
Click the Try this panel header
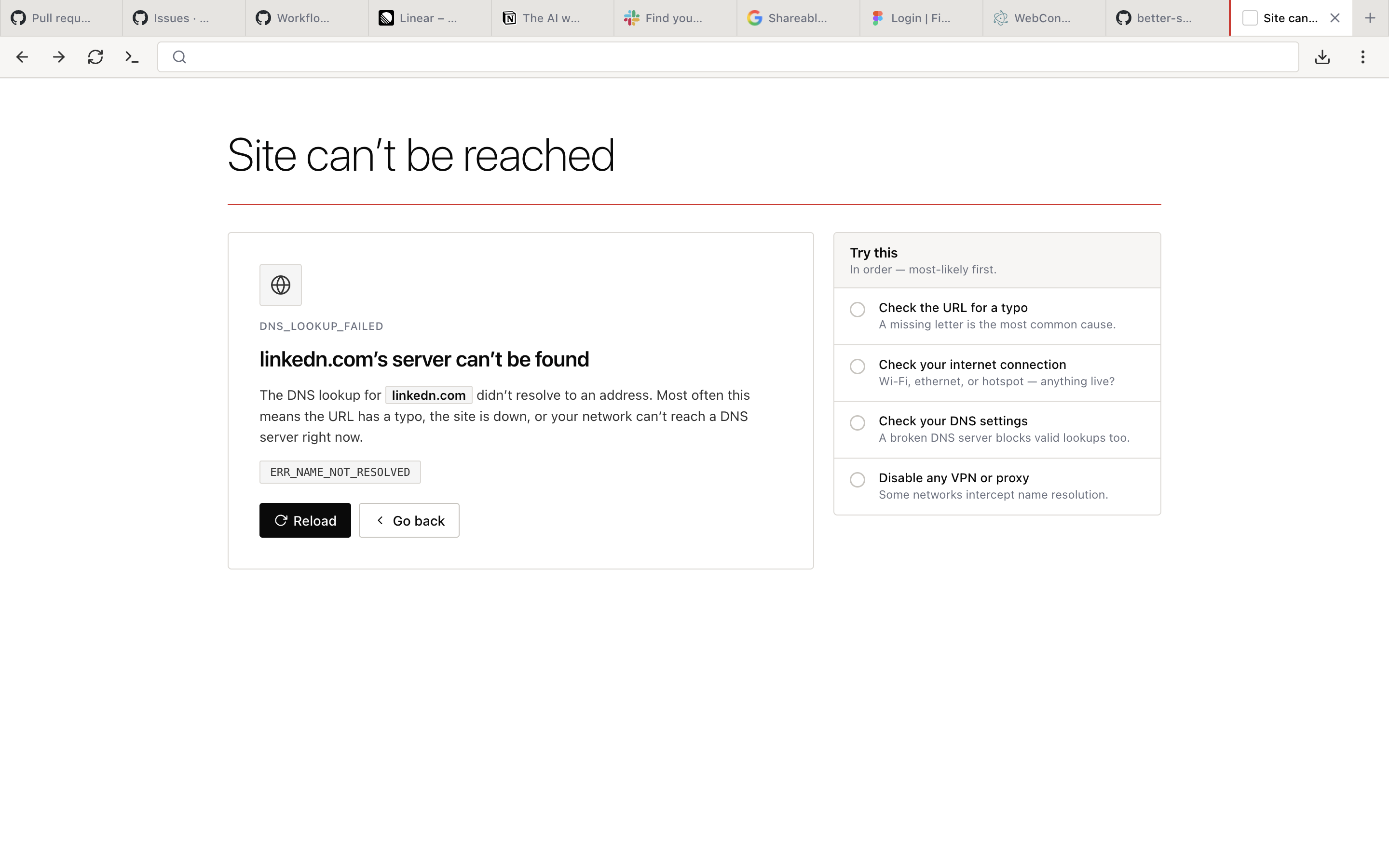(x=997, y=260)
